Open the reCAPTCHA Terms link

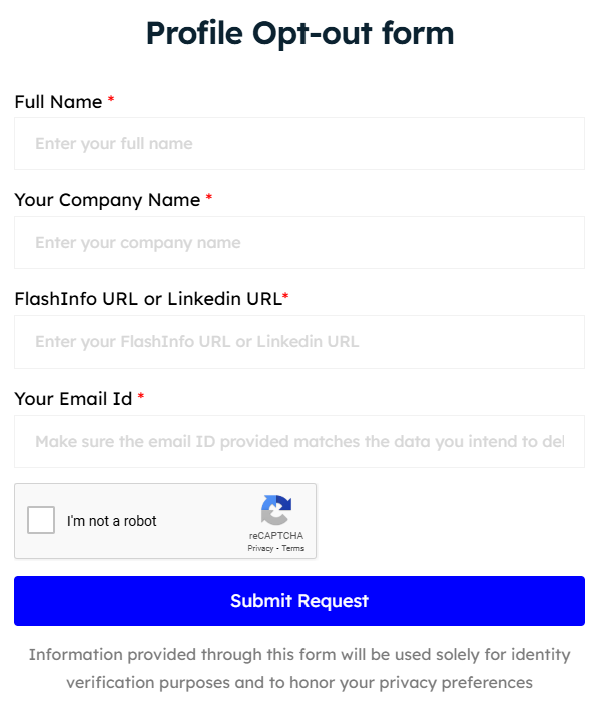293,549
